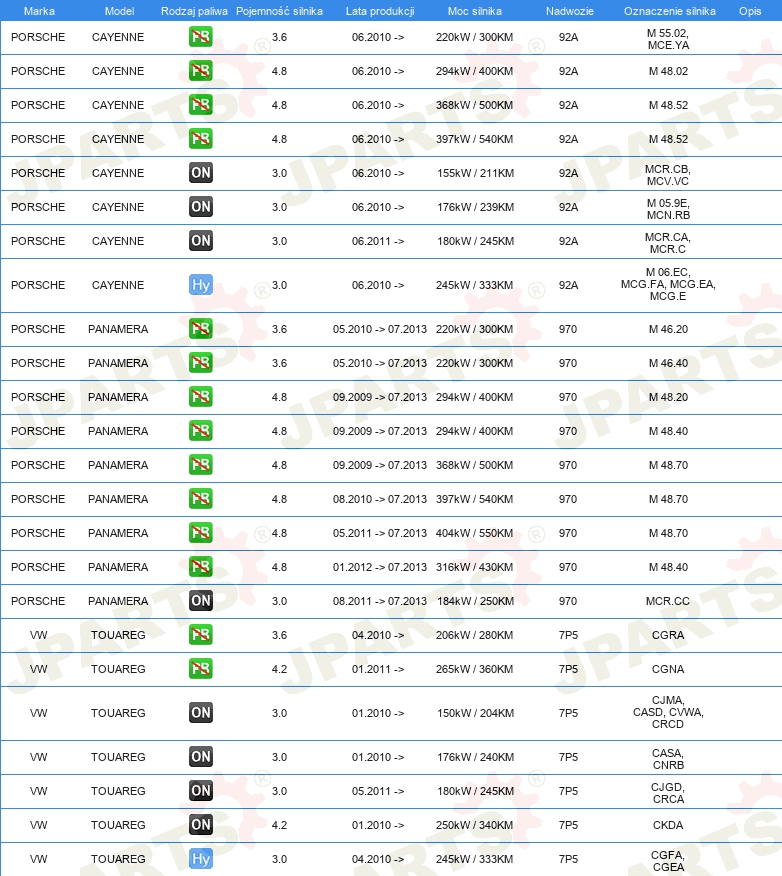
Task: Click petrol icon in Panamera 316kW / 430KM row
Action: click(201, 567)
